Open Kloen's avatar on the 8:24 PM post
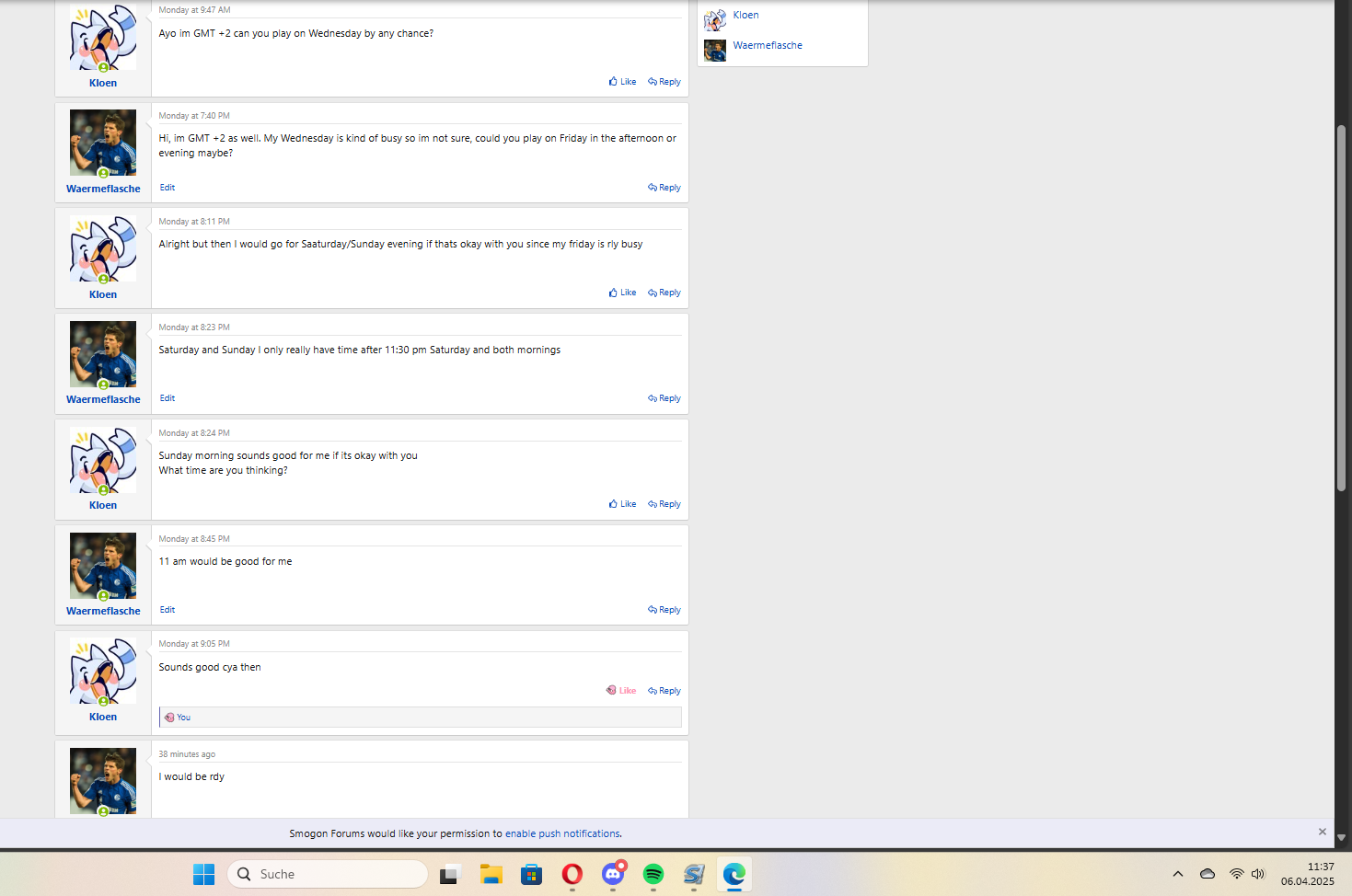 tap(103, 460)
